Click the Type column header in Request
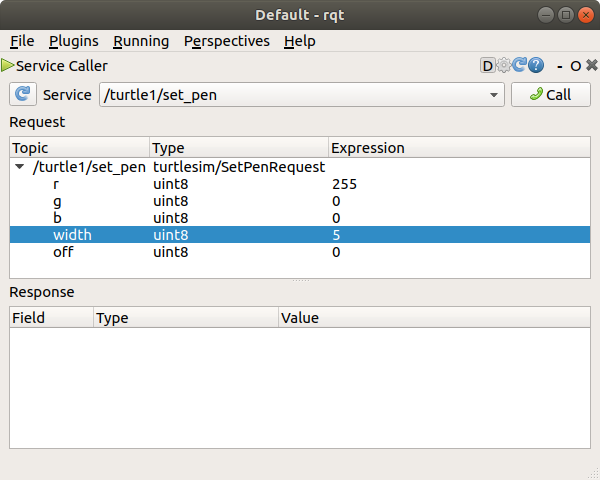This screenshot has width=600, height=480. pyautogui.click(x=239, y=148)
